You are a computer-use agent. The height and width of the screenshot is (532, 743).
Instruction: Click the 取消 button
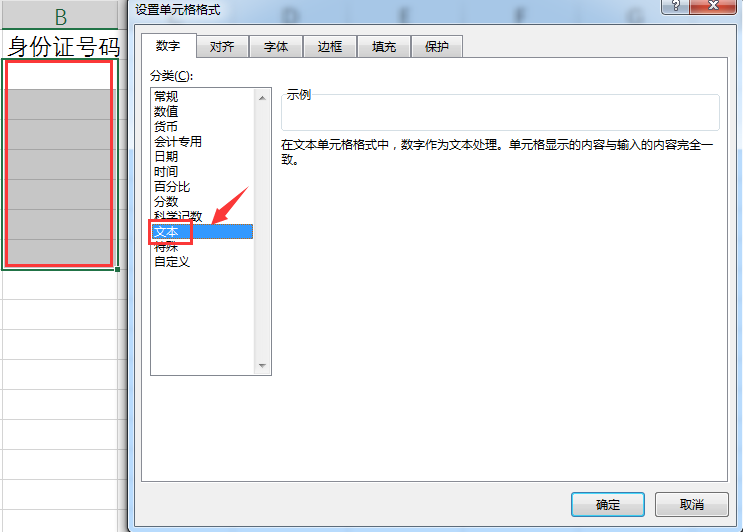point(692,505)
